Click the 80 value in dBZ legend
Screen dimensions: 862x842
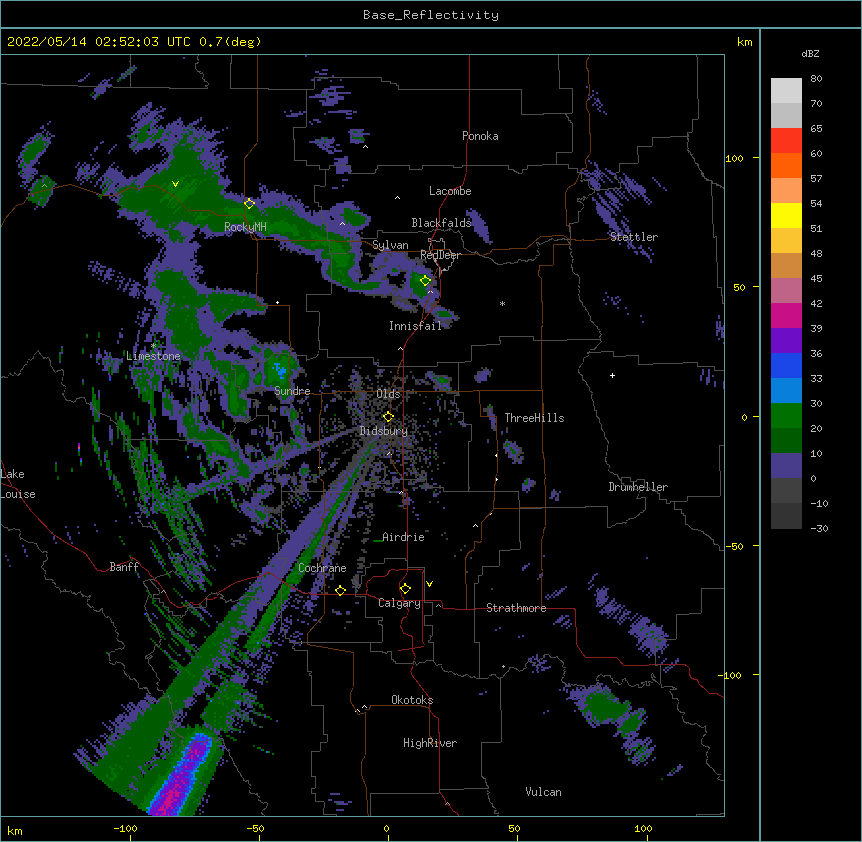point(816,79)
